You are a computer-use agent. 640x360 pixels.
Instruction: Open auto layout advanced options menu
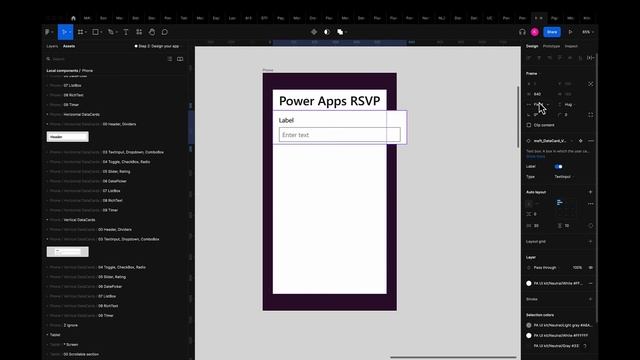[591, 204]
